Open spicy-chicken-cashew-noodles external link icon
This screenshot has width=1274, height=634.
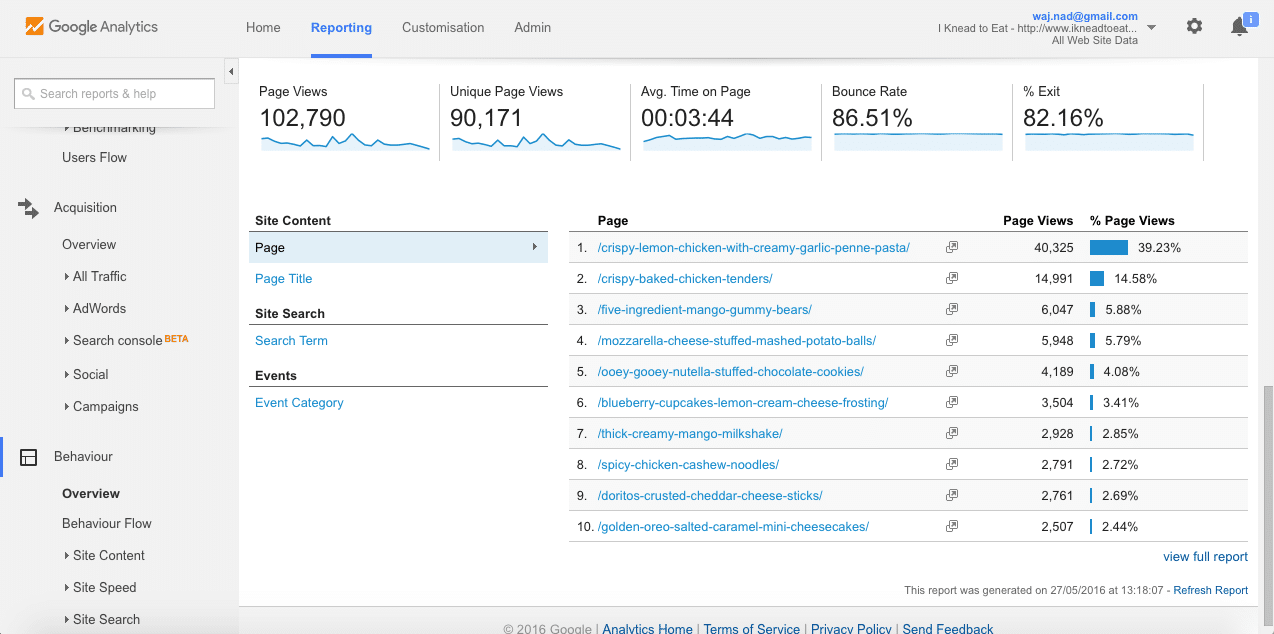coord(952,464)
